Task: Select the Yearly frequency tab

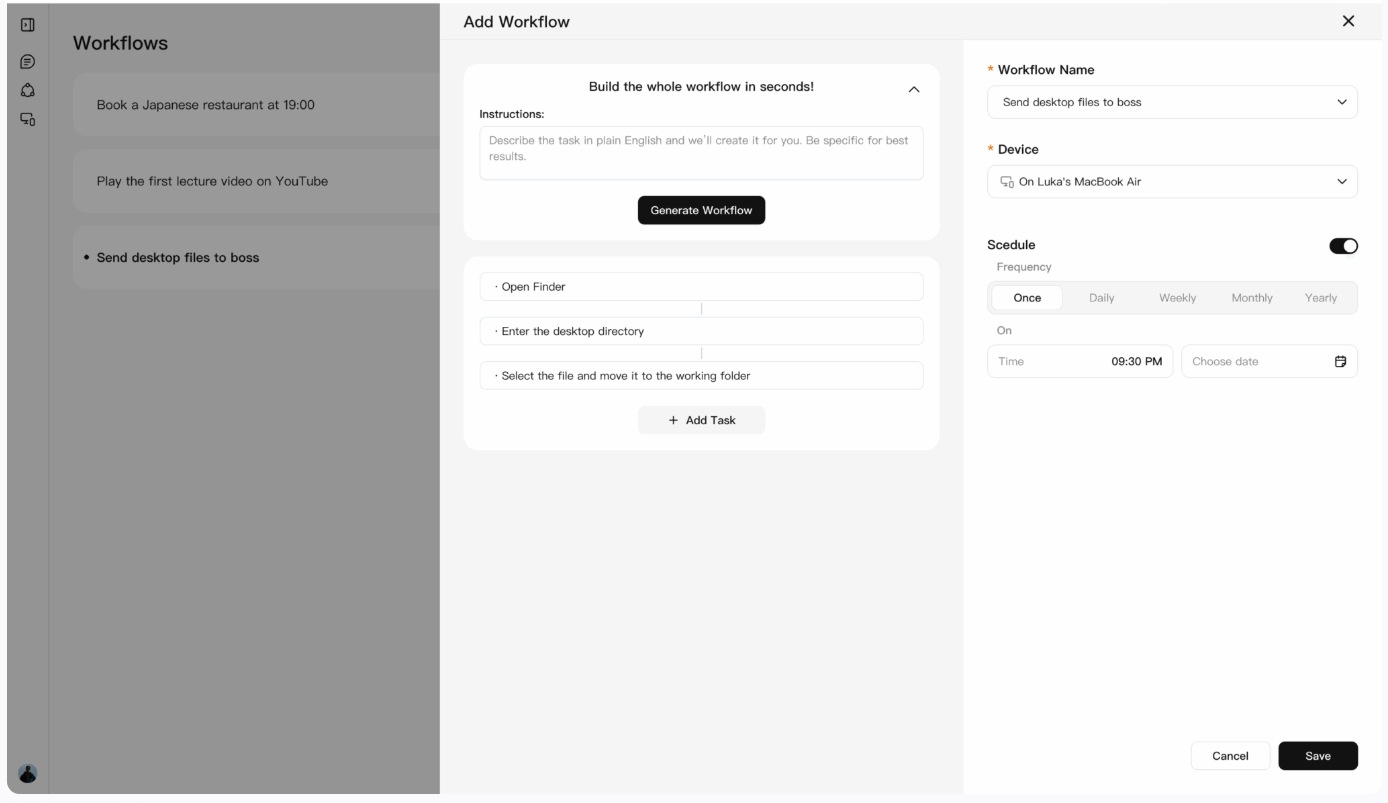Action: tap(1320, 298)
